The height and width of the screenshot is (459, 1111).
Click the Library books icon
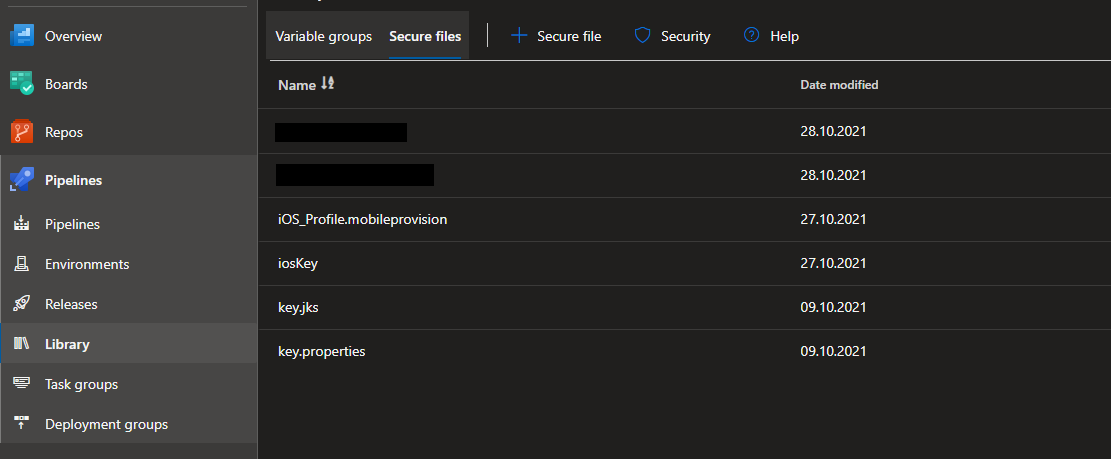pos(22,344)
